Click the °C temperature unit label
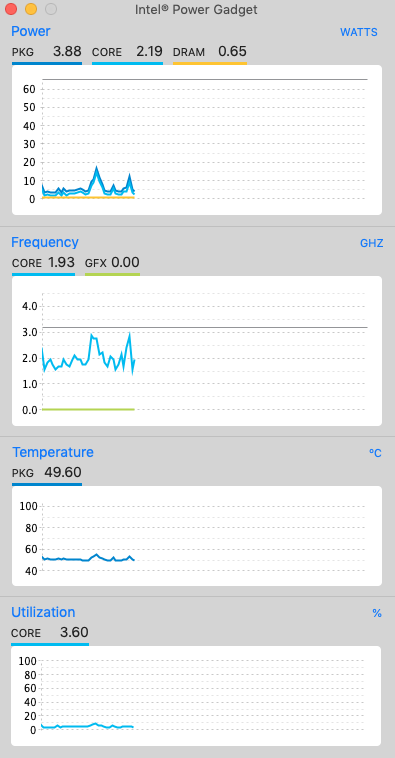 coord(375,453)
